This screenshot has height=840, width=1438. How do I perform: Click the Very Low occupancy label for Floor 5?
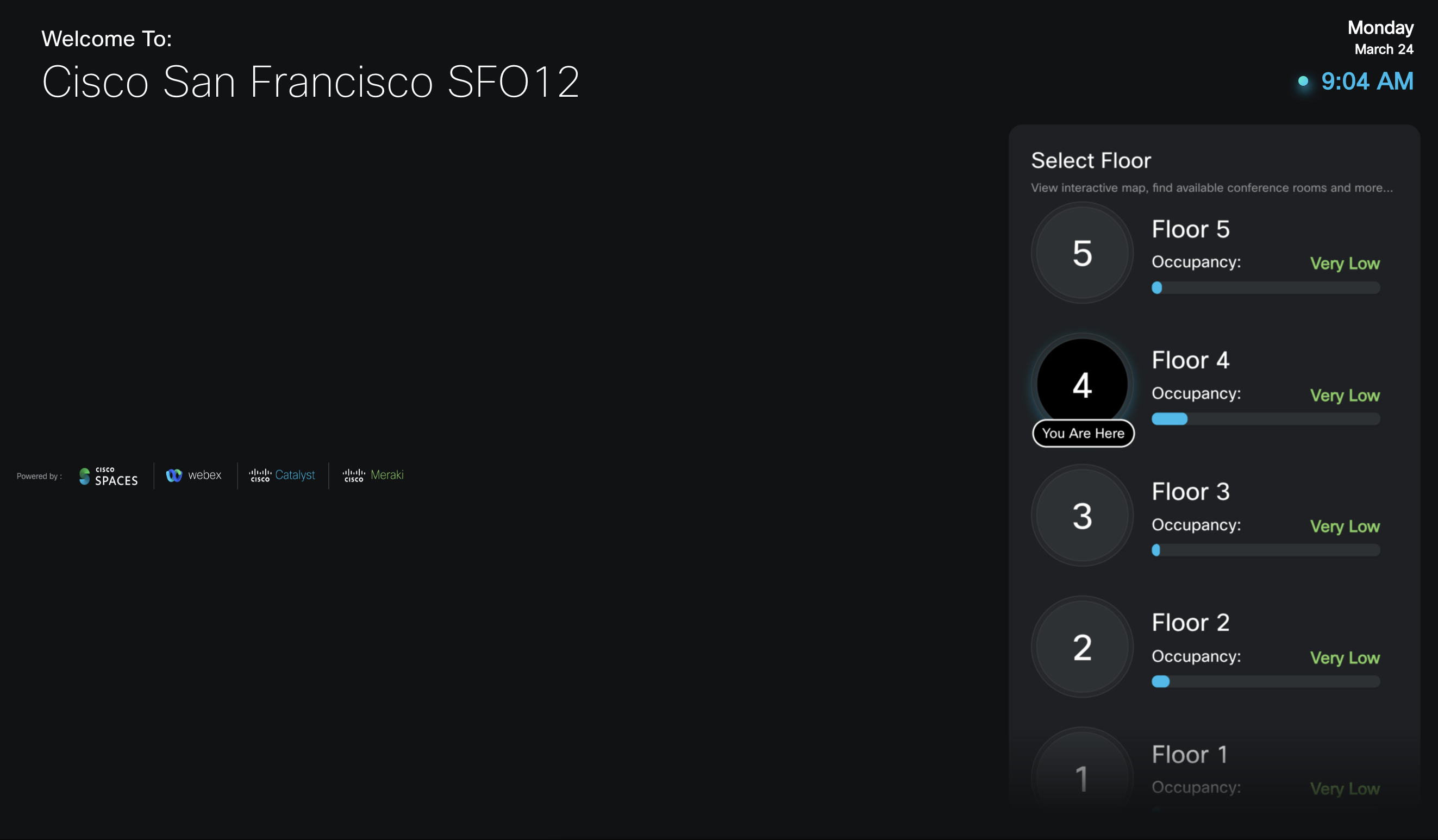coord(1345,263)
